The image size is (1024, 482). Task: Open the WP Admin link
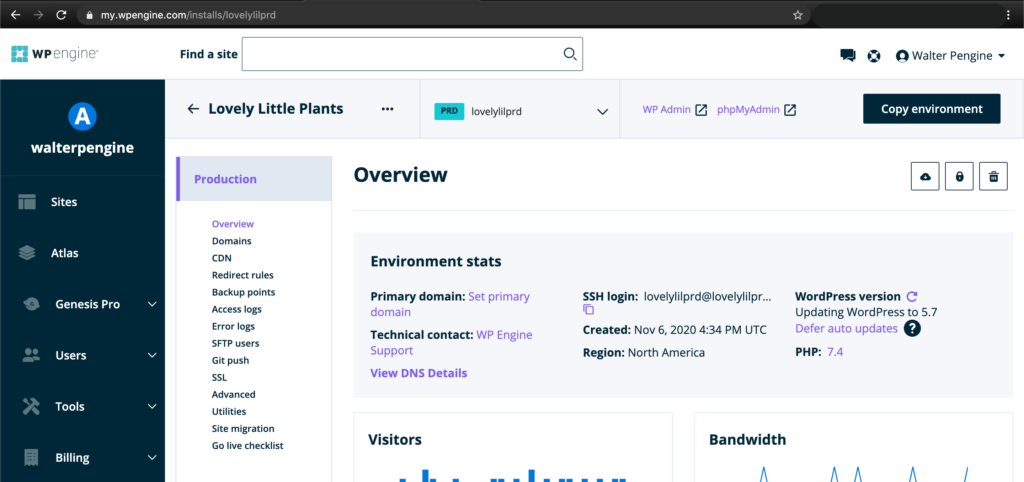pos(675,110)
